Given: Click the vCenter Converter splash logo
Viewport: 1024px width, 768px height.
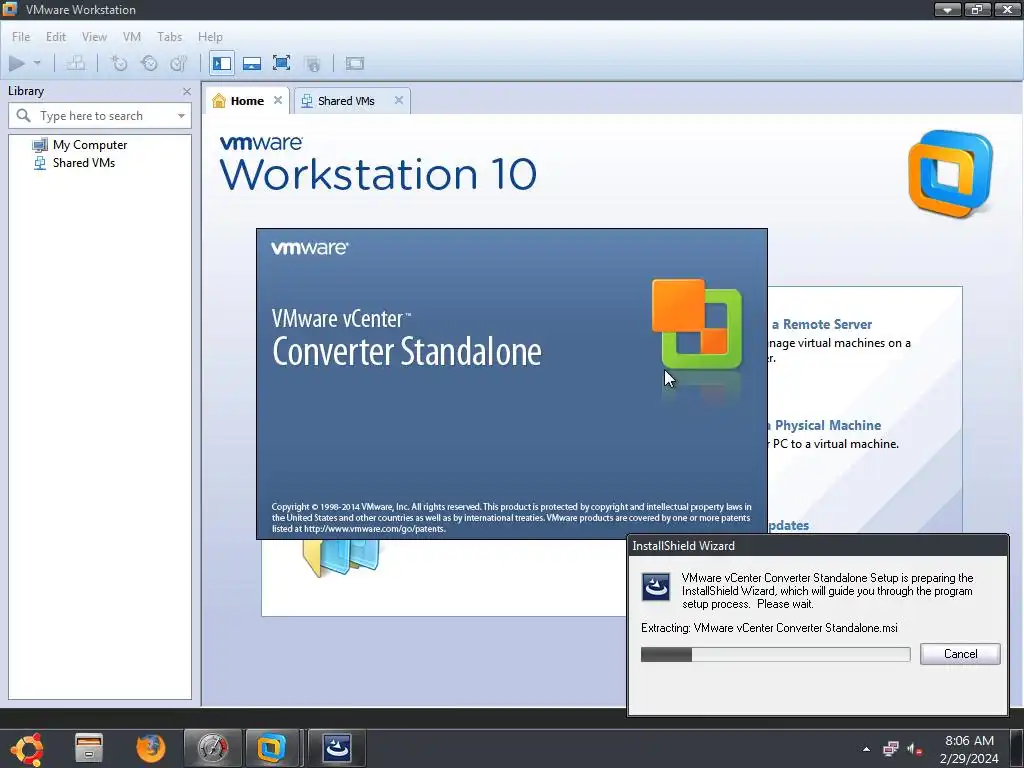Looking at the screenshot, I should pos(697,325).
